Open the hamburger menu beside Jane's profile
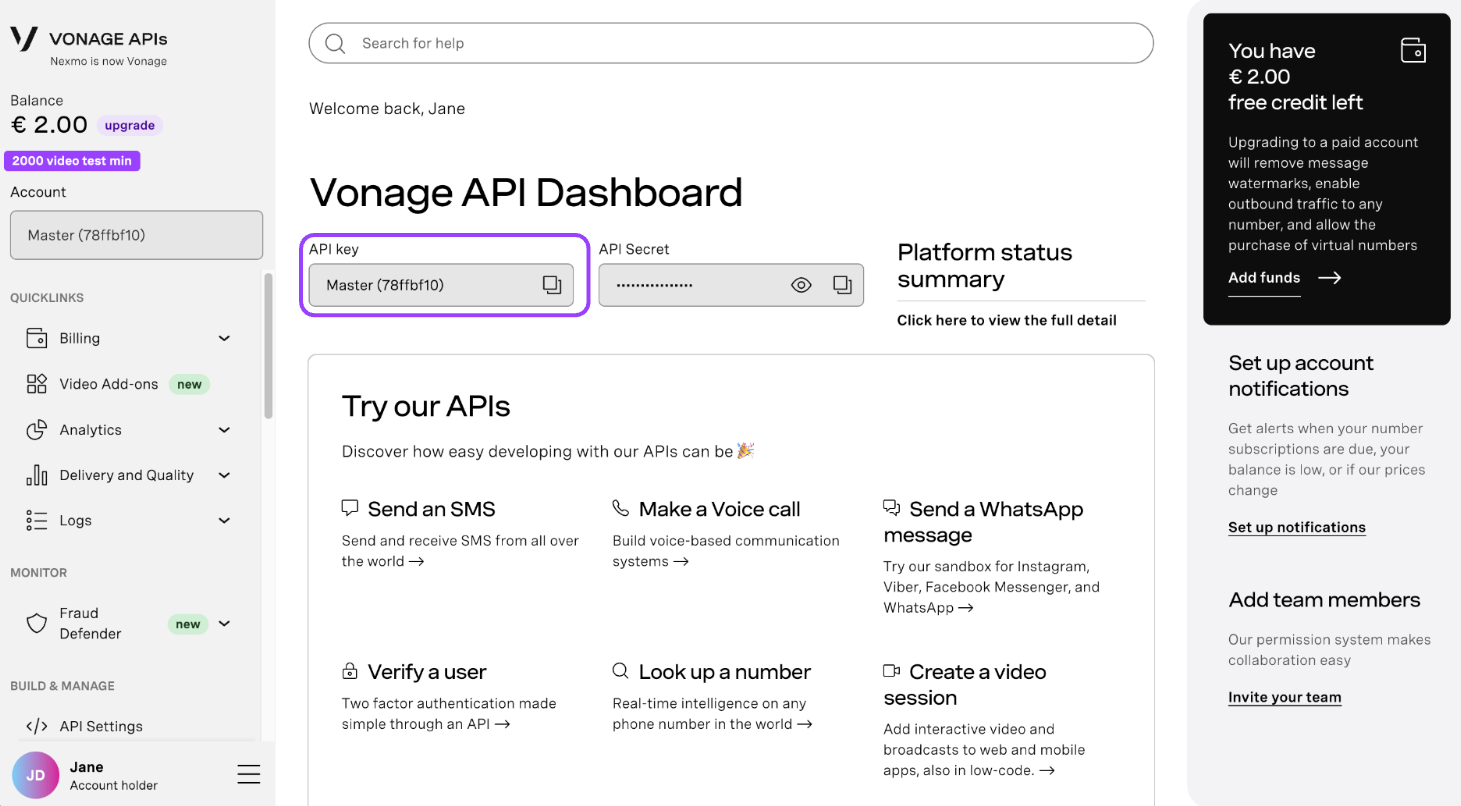Screen dimensions: 1461x806 [248, 773]
